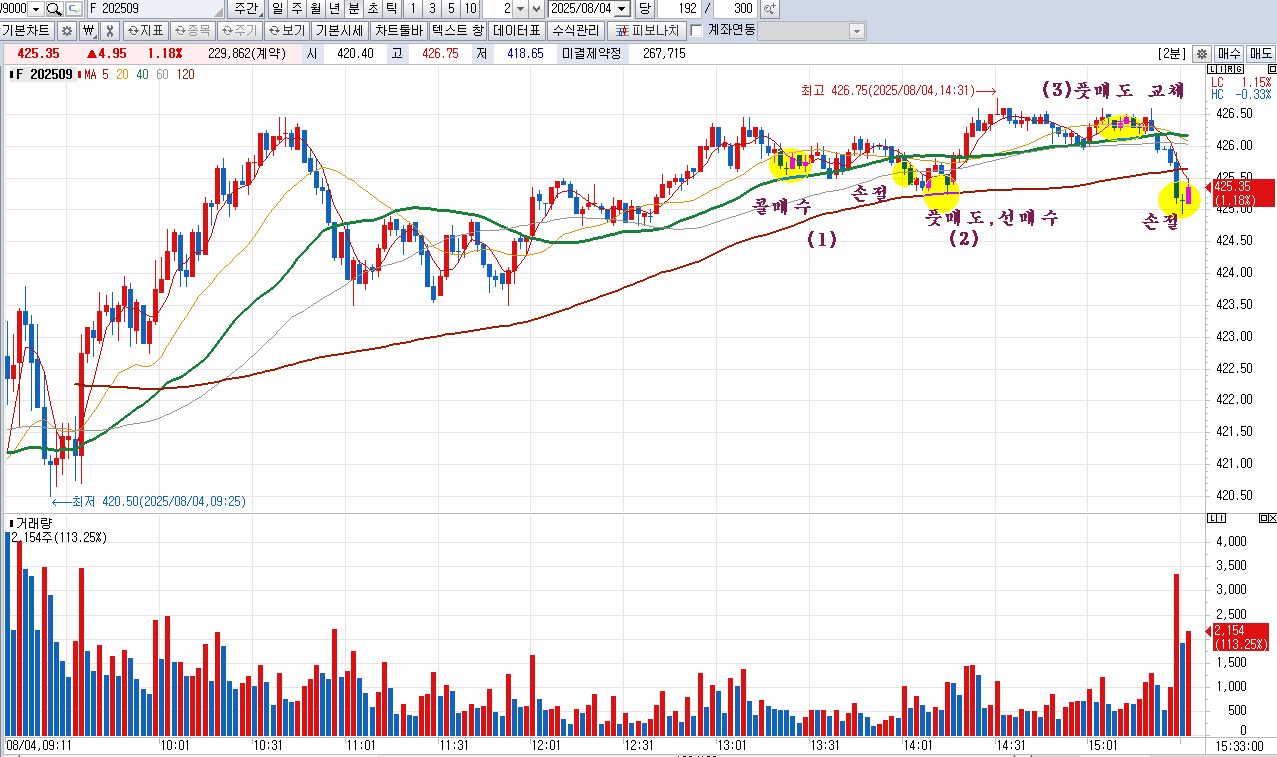Image resolution: width=1277 pixels, height=757 pixels.
Task: Click the 기본시세 button
Action: click(340, 31)
